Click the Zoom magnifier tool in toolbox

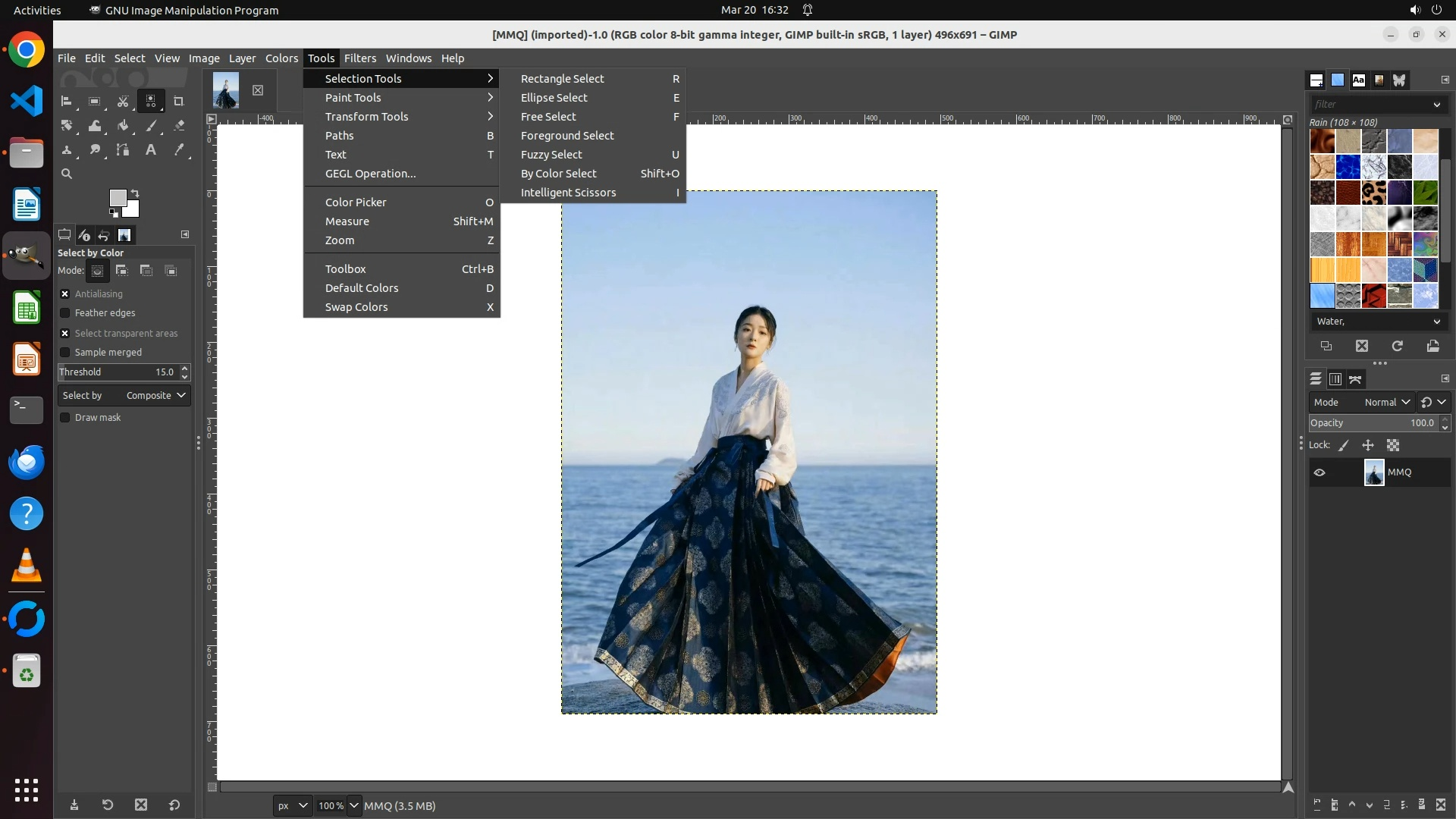pos(67,174)
